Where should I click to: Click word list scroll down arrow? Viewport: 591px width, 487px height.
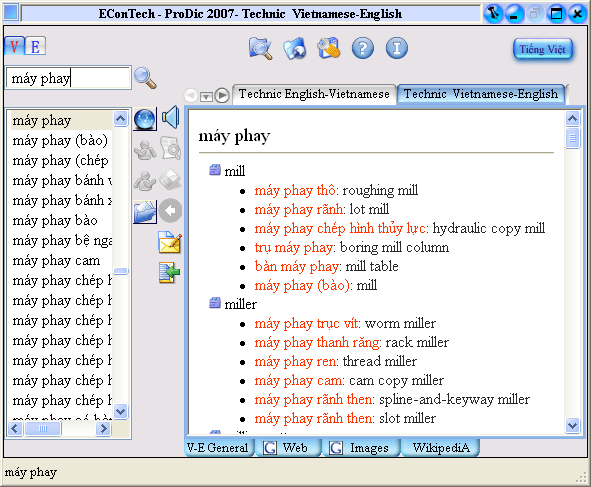pos(121,411)
